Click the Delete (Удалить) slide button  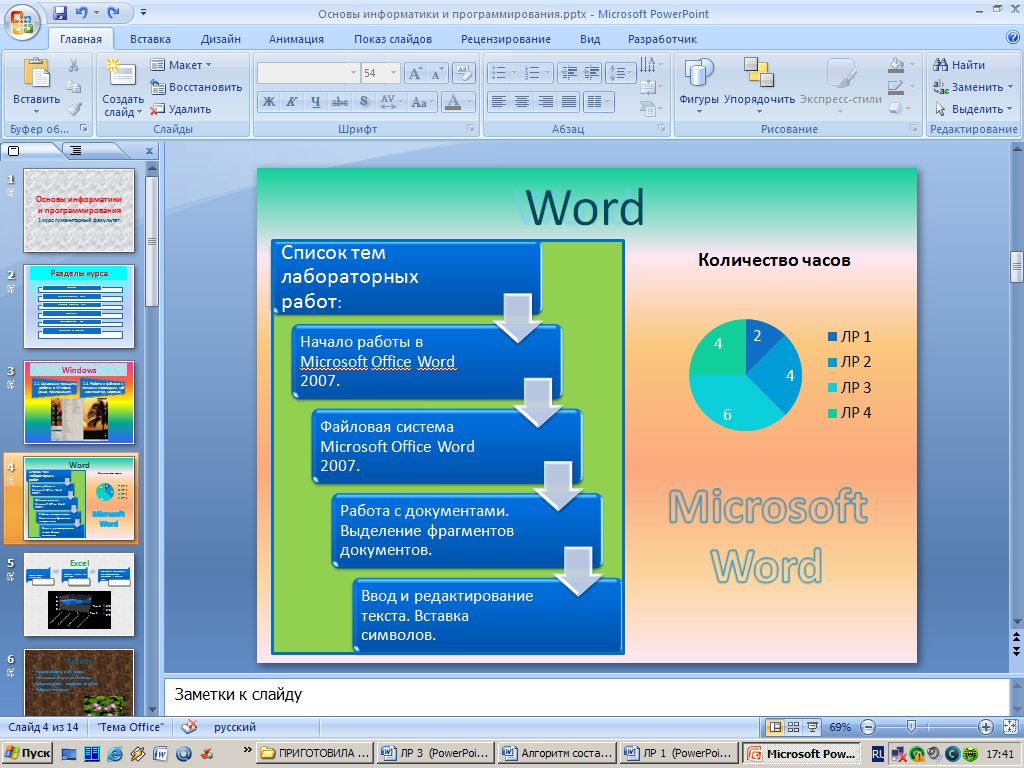(x=181, y=109)
